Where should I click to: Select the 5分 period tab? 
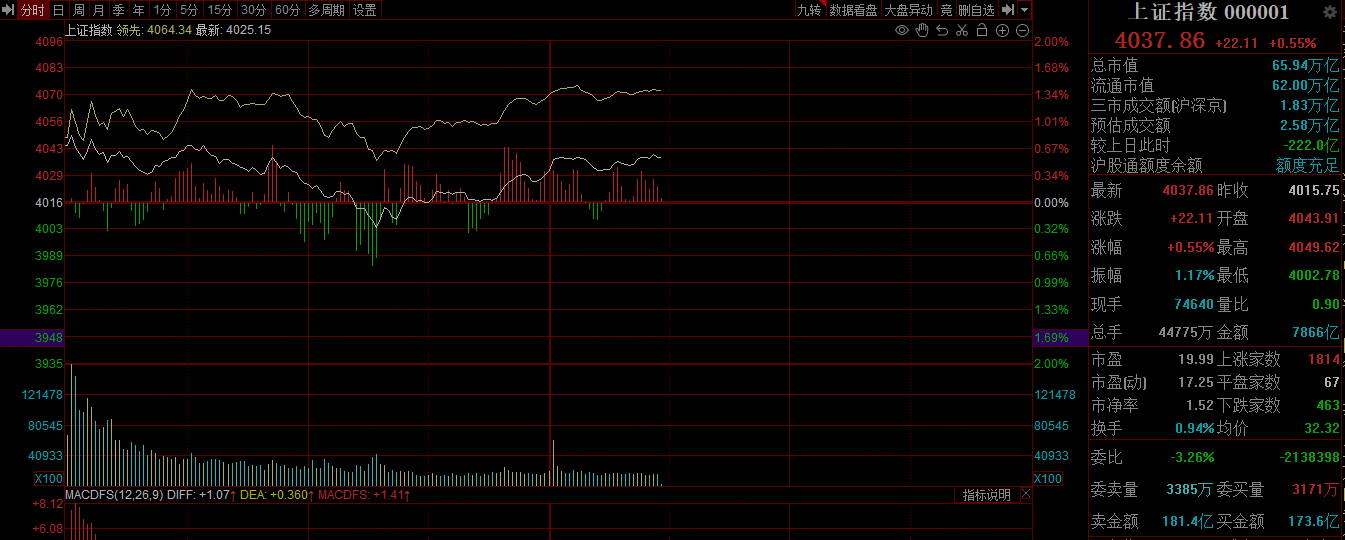[x=189, y=10]
